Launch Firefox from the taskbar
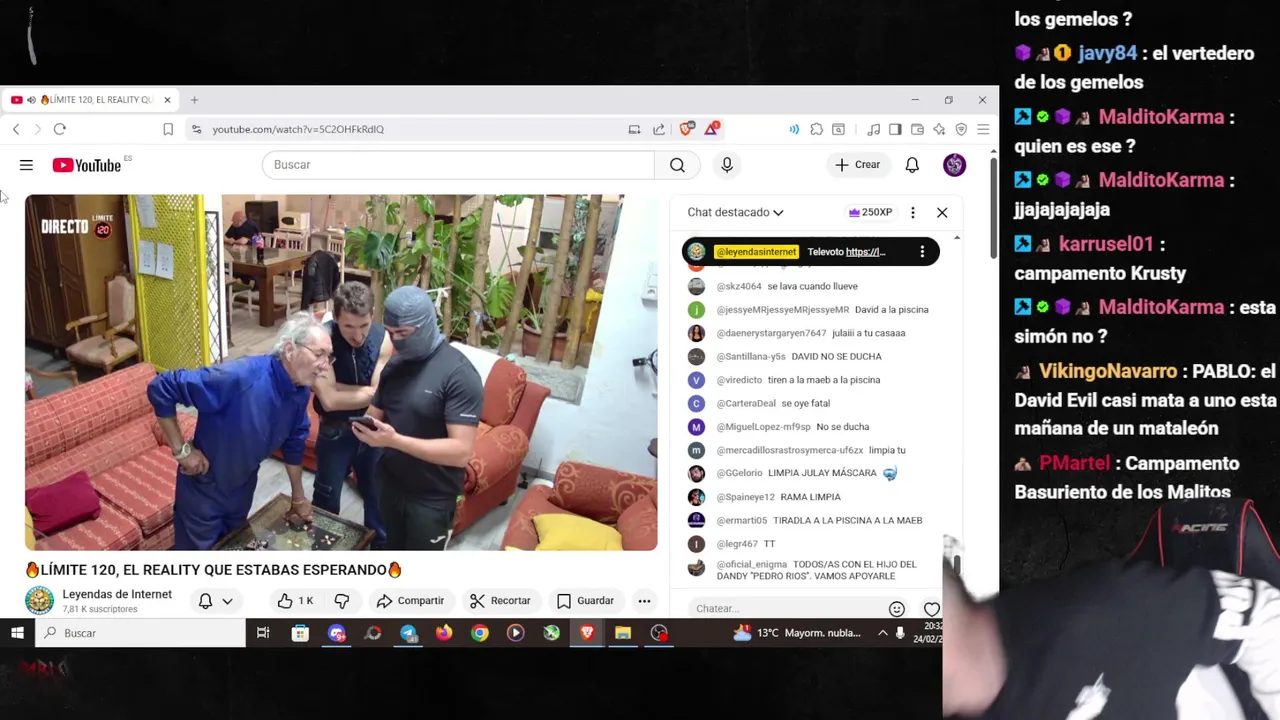Viewport: 1280px width, 720px height. point(444,633)
